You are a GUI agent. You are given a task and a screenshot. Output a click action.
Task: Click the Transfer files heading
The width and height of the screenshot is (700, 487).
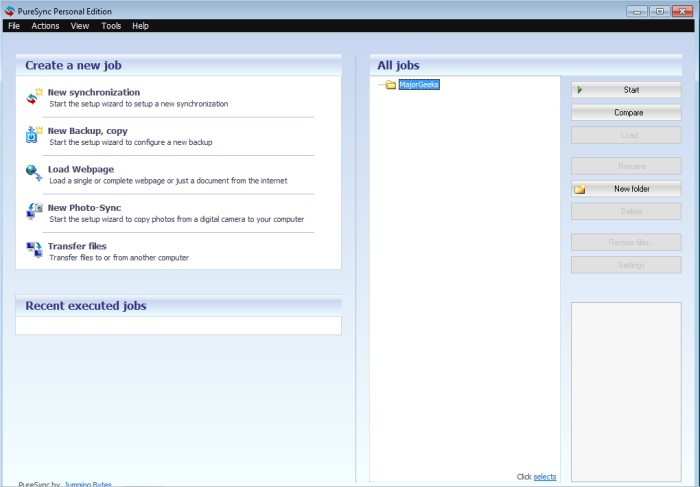[x=77, y=246]
